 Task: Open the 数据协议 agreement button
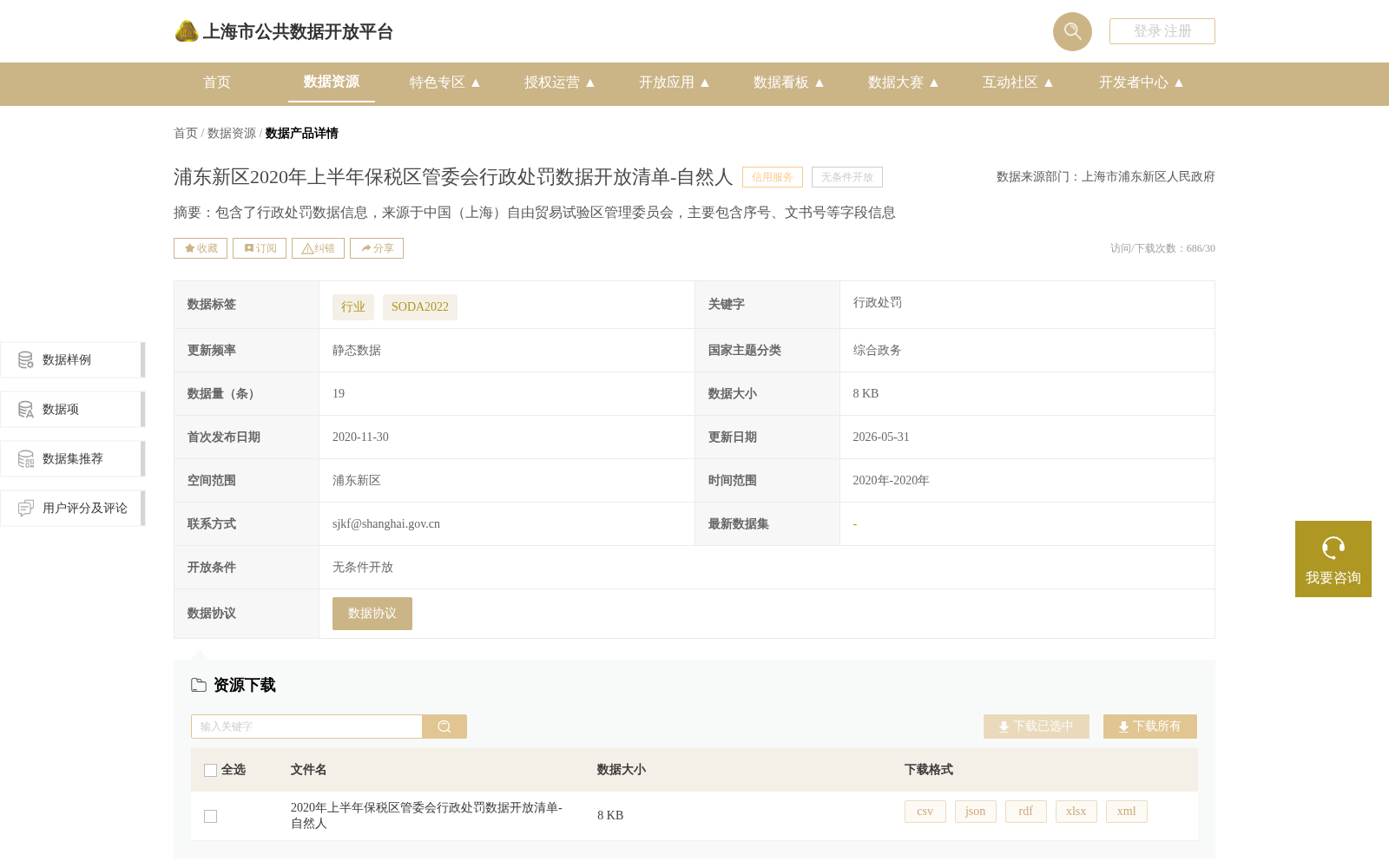click(x=372, y=614)
